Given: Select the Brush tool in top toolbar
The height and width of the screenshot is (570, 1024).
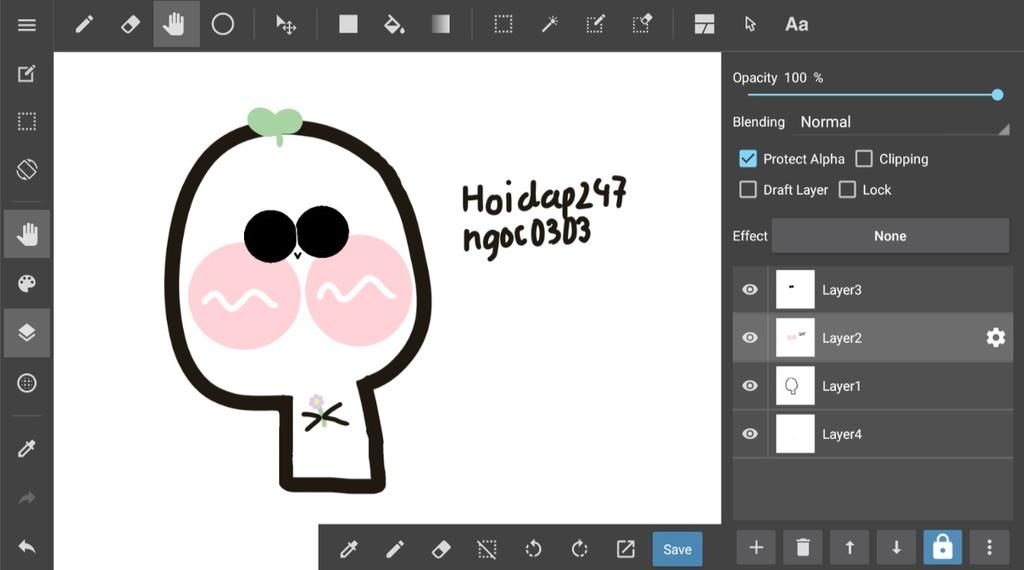Looking at the screenshot, I should 84,25.
